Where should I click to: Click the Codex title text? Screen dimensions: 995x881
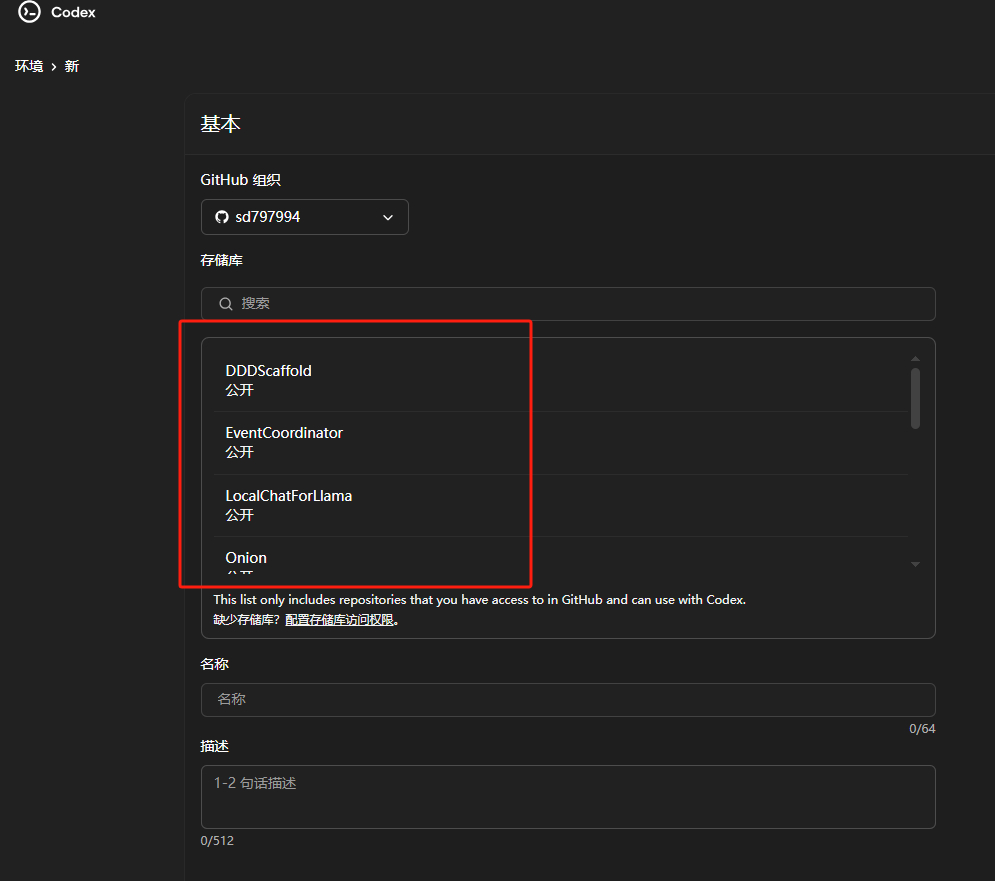73,13
